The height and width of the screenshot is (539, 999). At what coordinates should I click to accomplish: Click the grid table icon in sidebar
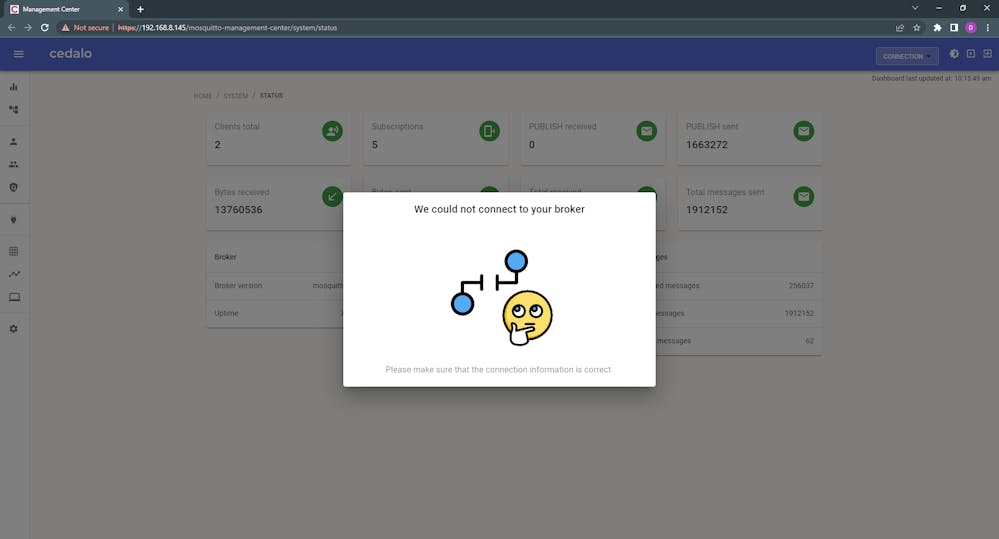point(14,252)
